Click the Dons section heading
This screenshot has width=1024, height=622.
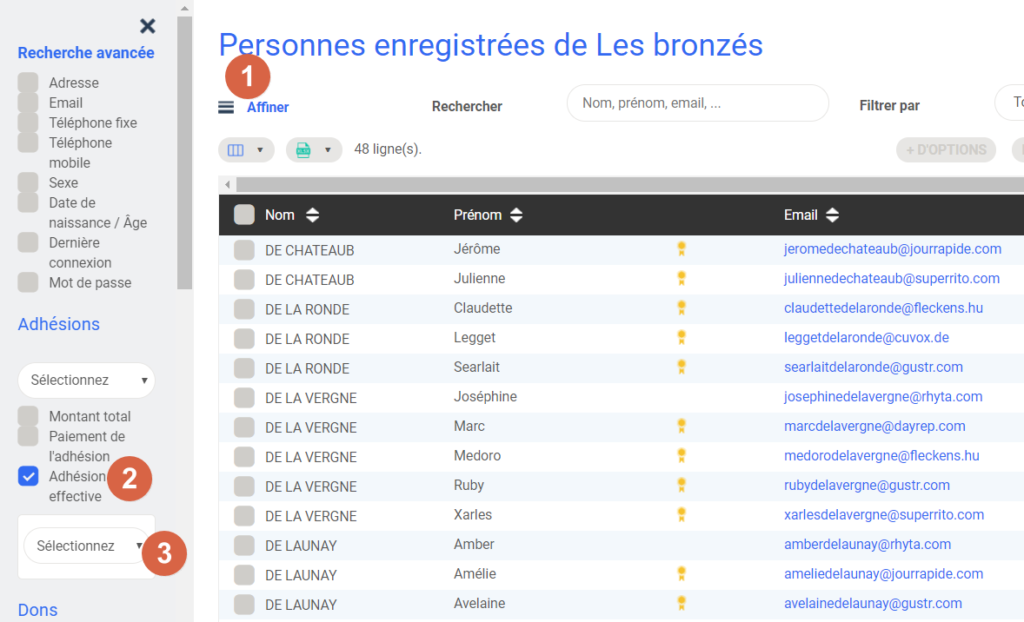[x=38, y=610]
